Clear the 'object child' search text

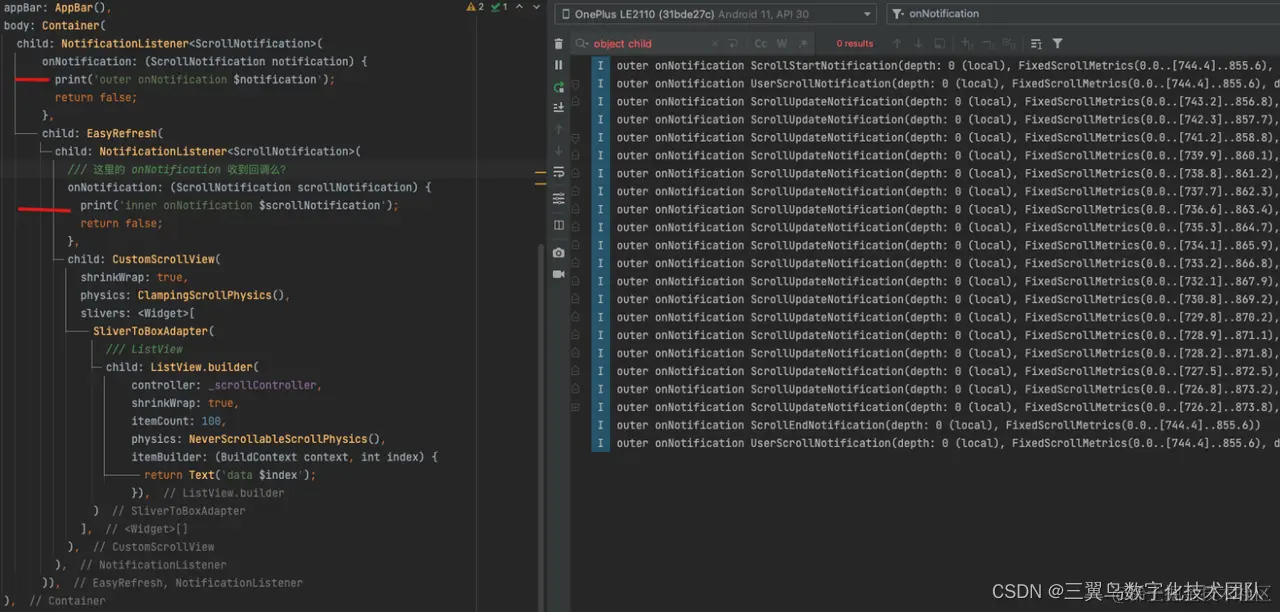716,44
